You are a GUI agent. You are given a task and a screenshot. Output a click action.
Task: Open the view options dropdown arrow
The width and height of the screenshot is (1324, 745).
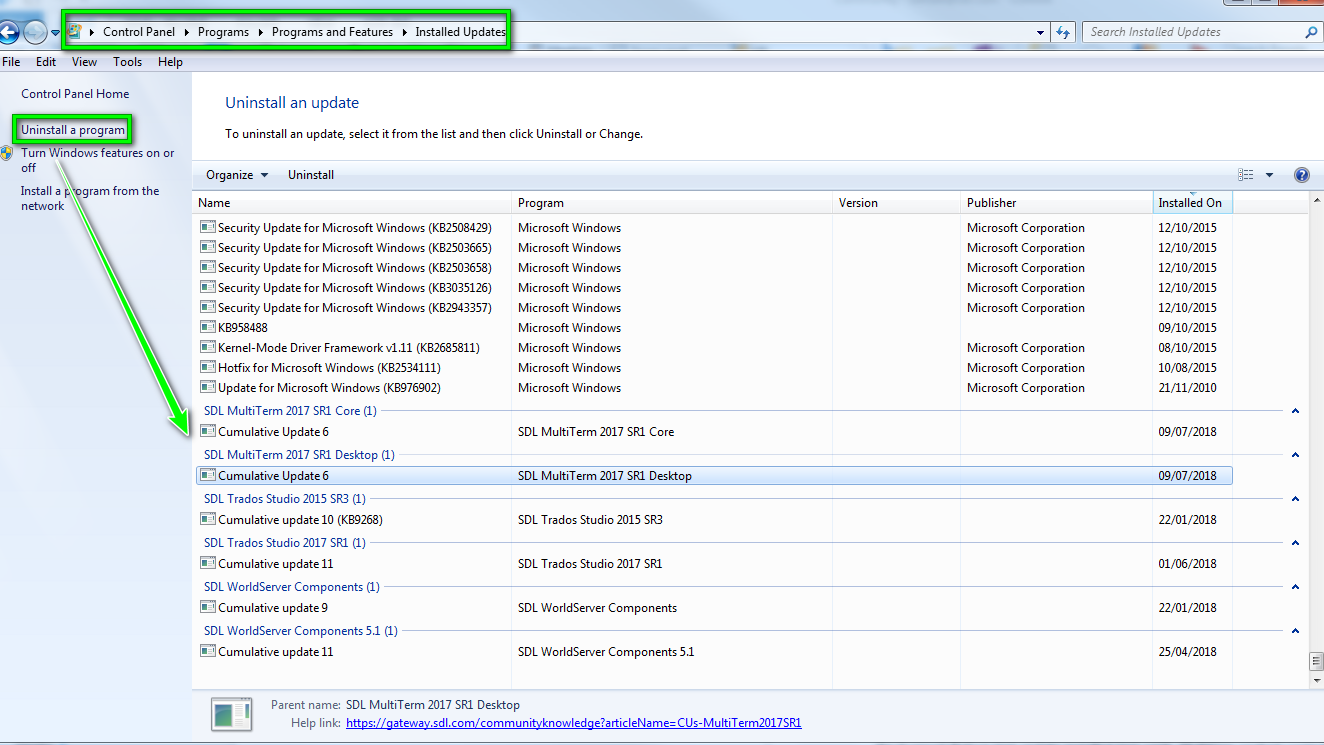(x=1269, y=175)
